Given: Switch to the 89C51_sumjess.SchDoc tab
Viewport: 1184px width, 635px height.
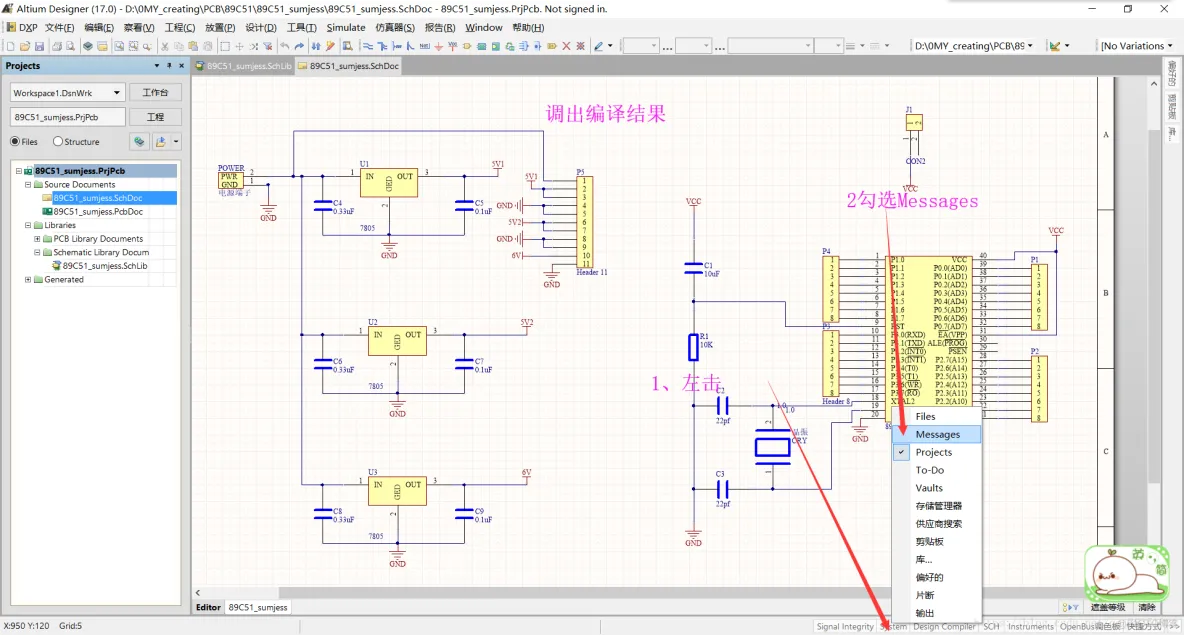Looking at the screenshot, I should [348, 66].
